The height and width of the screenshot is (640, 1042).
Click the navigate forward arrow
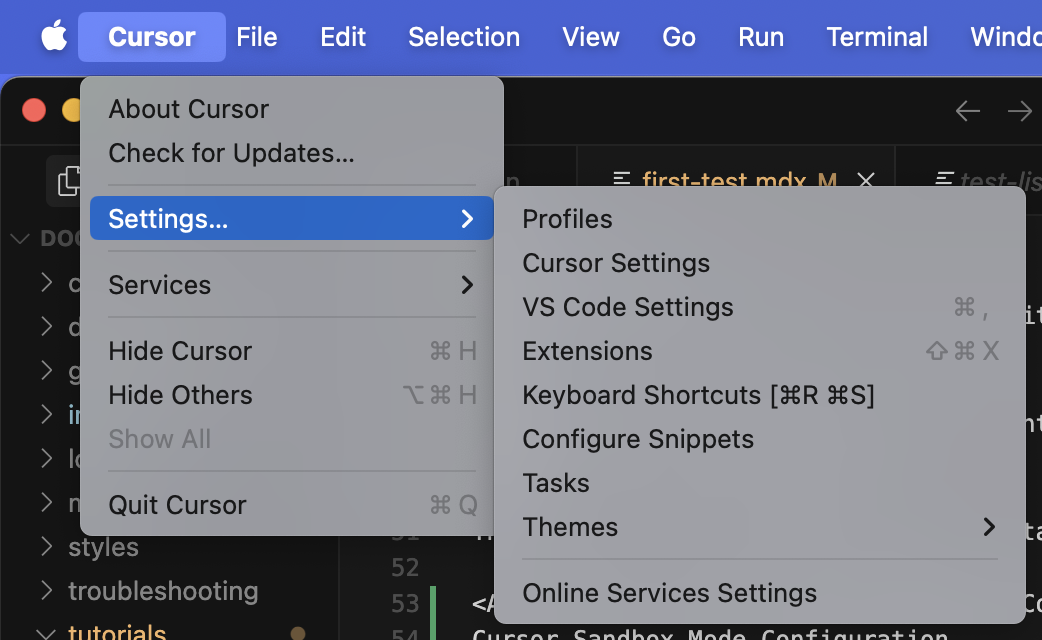point(1019,111)
